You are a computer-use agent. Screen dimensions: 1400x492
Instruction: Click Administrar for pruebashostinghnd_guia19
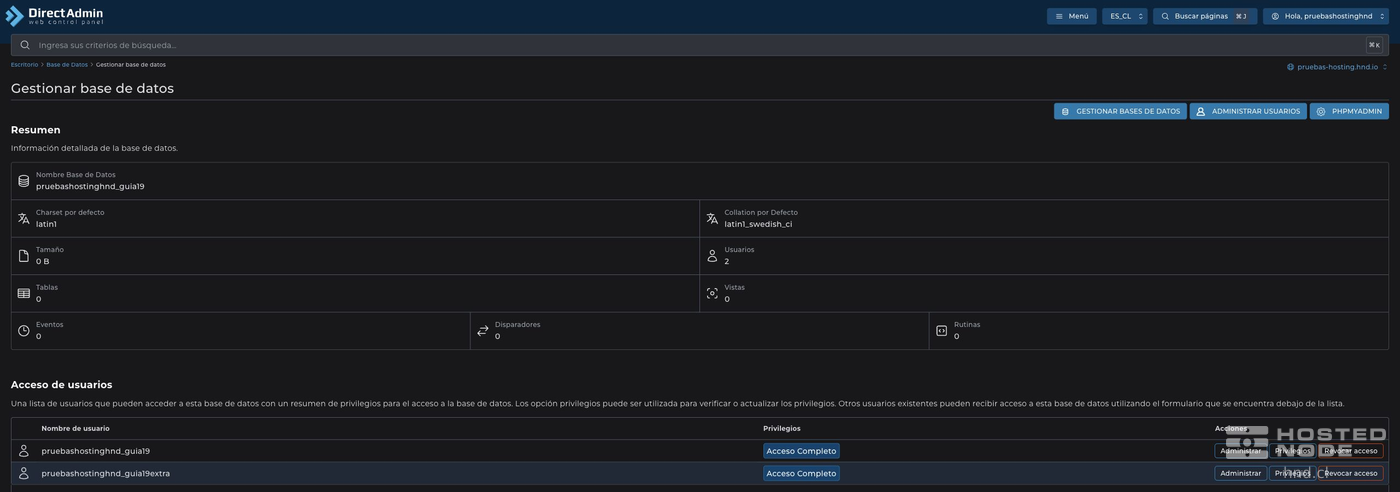[x=1240, y=451]
